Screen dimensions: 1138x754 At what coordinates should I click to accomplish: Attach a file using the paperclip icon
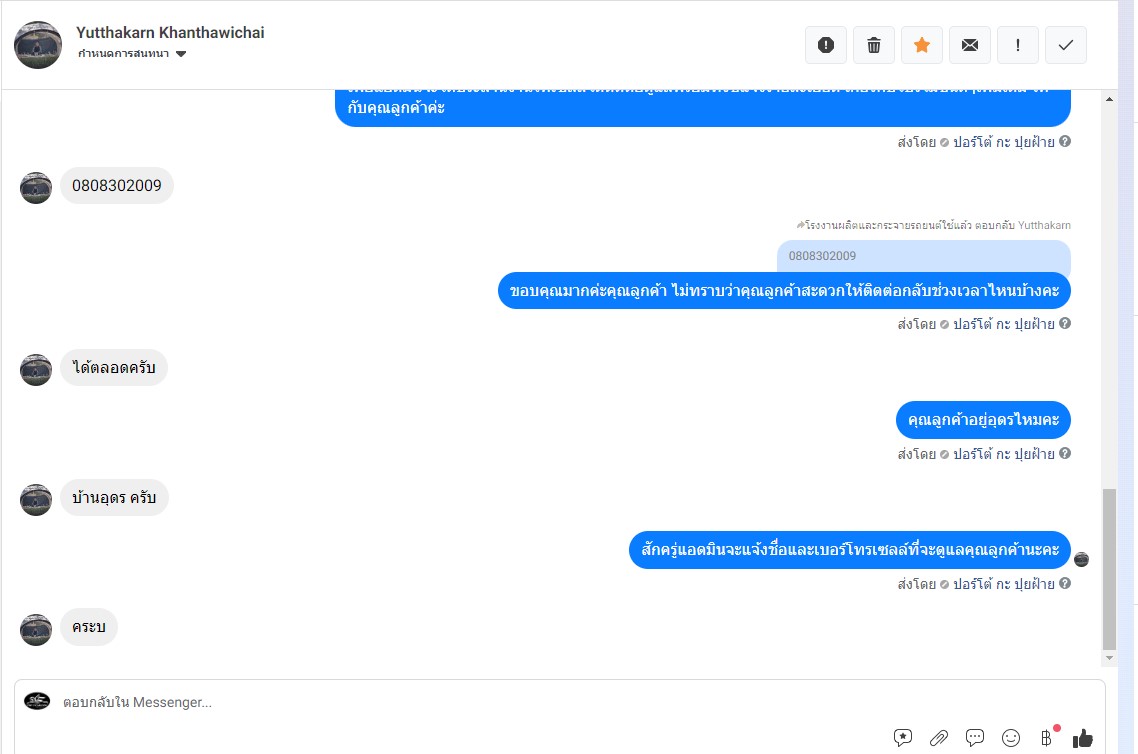938,738
